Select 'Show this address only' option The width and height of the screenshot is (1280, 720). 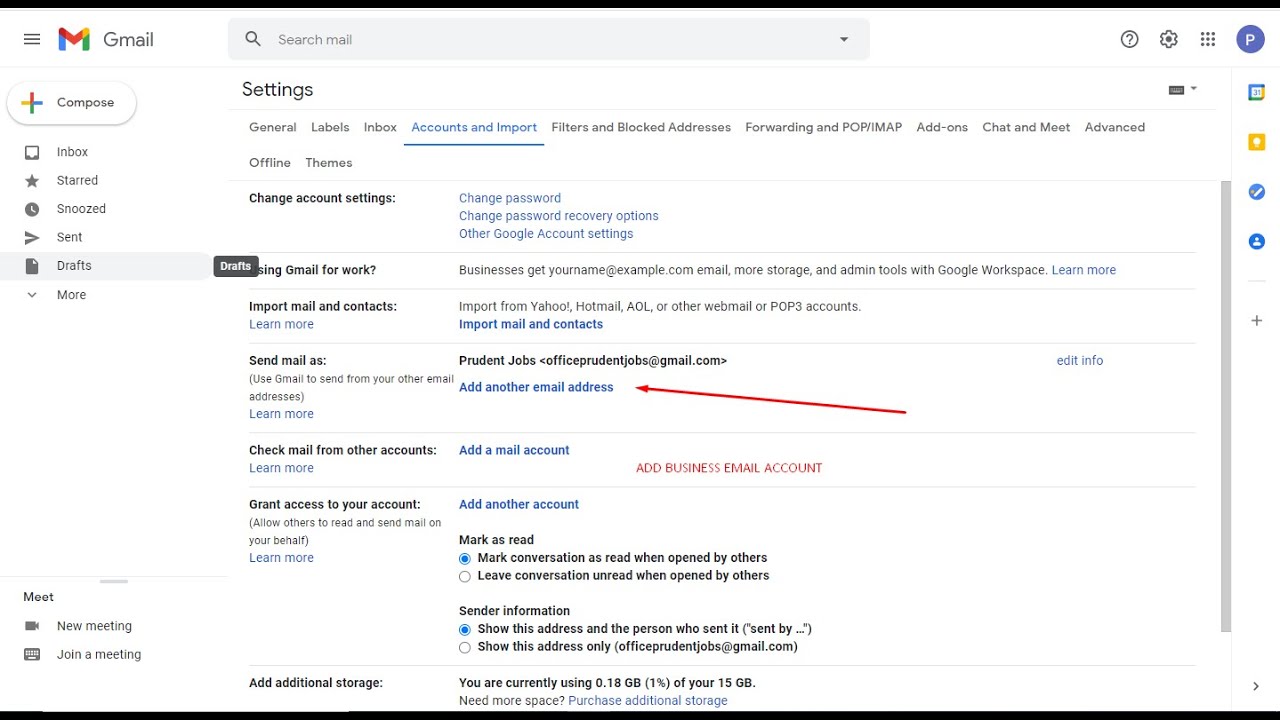465,648
